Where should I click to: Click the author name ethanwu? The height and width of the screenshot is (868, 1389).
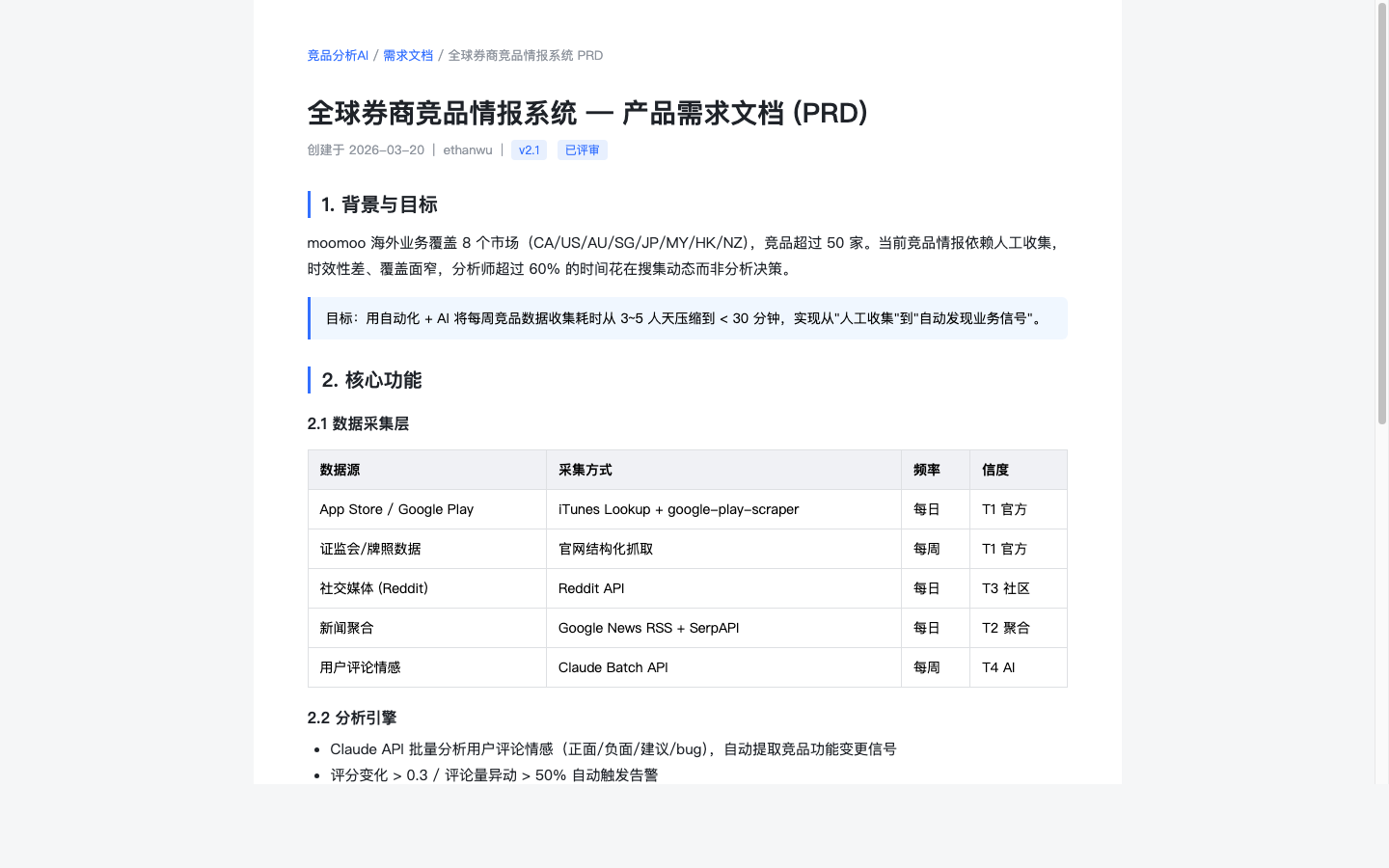pyautogui.click(x=467, y=149)
